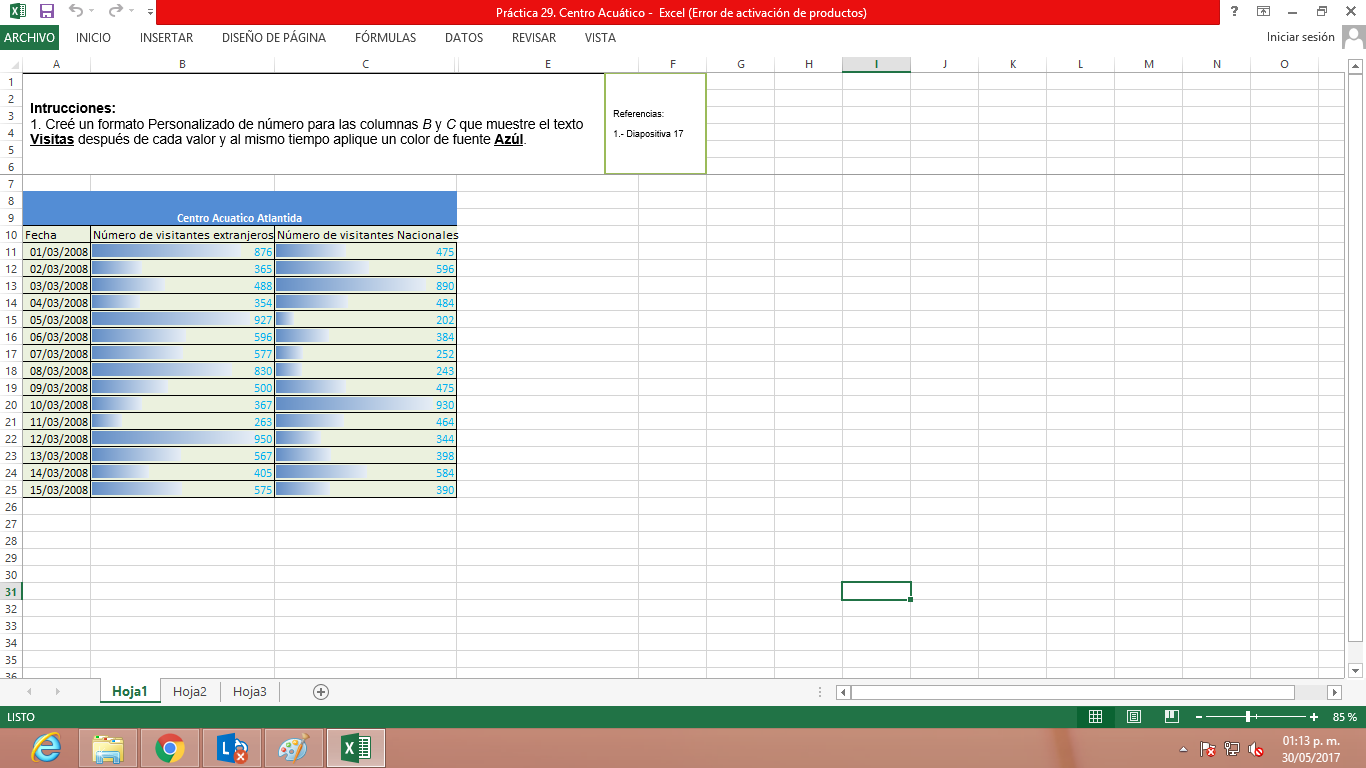
Task: Click the Hoja1 sheet tab
Action: coord(130,691)
